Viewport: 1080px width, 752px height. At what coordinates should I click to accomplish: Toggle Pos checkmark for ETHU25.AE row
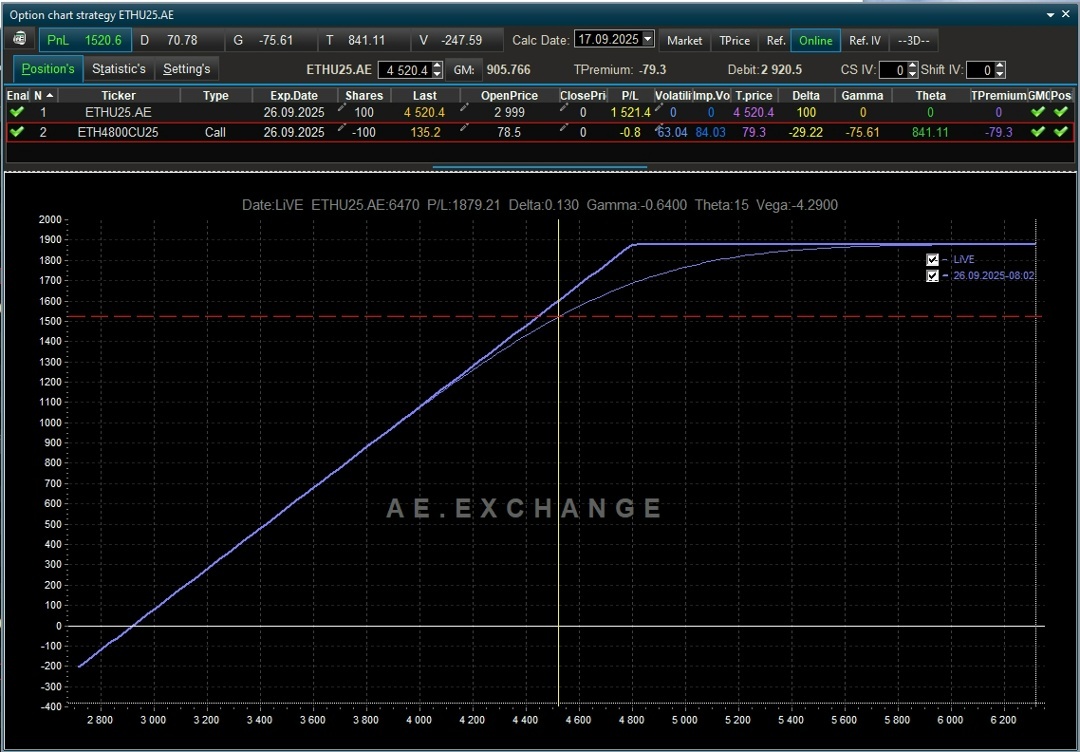1061,112
